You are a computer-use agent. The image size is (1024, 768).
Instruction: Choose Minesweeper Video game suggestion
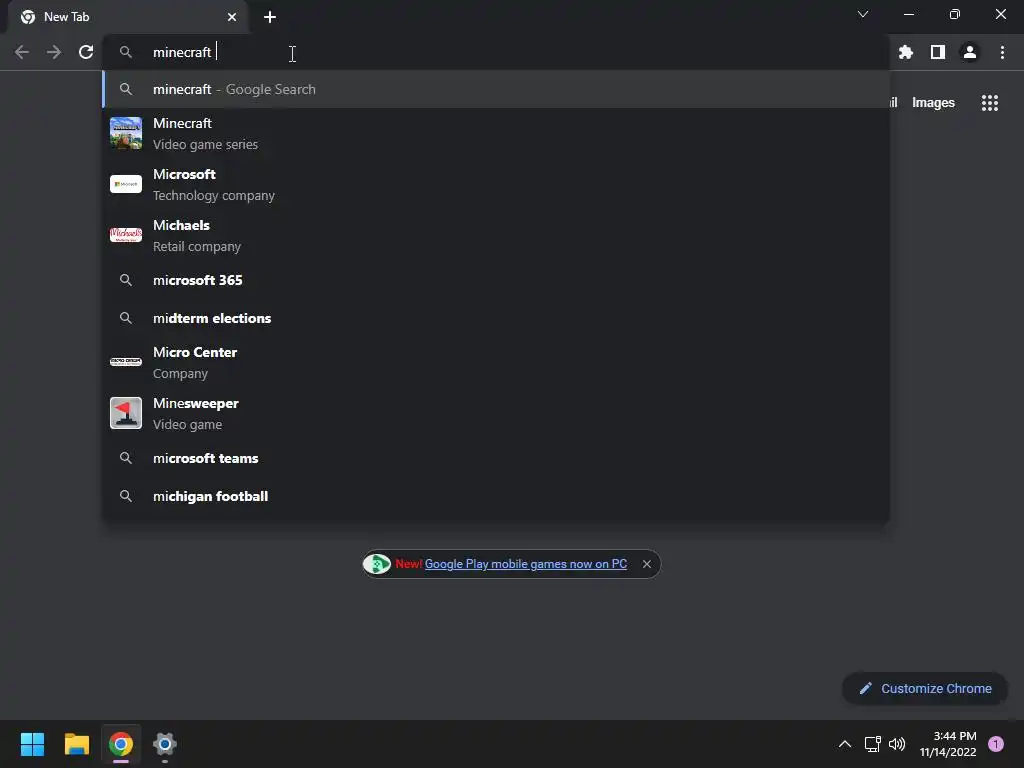tap(496, 413)
